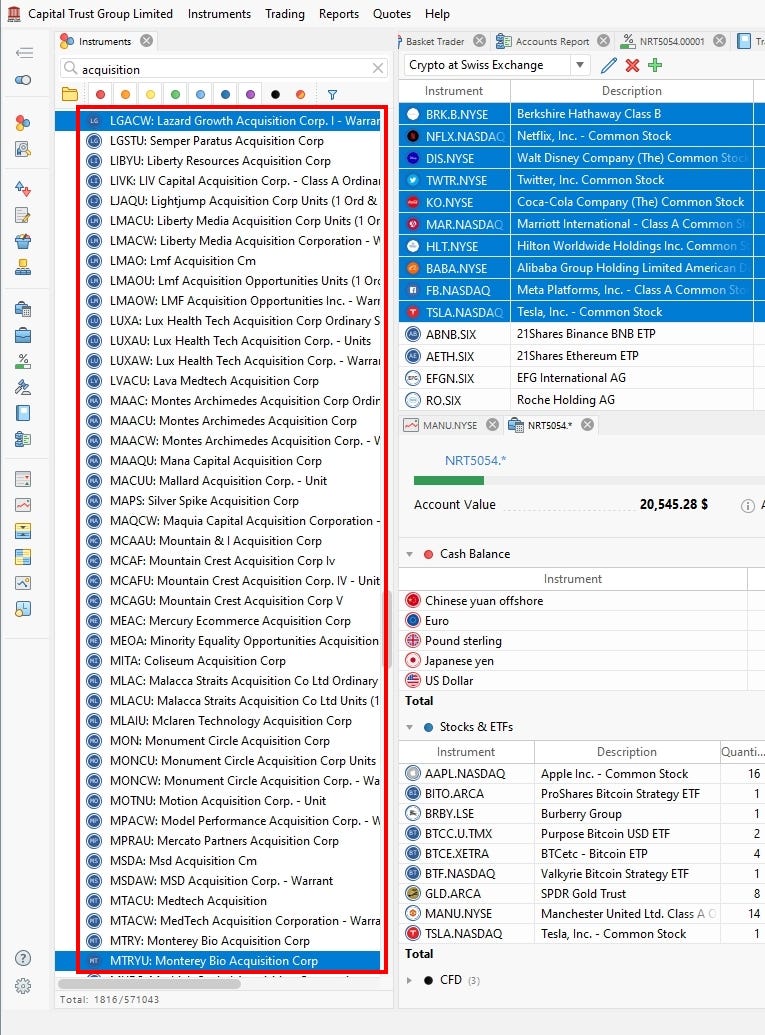Close the MANU.NYSE tab
Viewport: 765px width, 1035px height.
(x=492, y=424)
